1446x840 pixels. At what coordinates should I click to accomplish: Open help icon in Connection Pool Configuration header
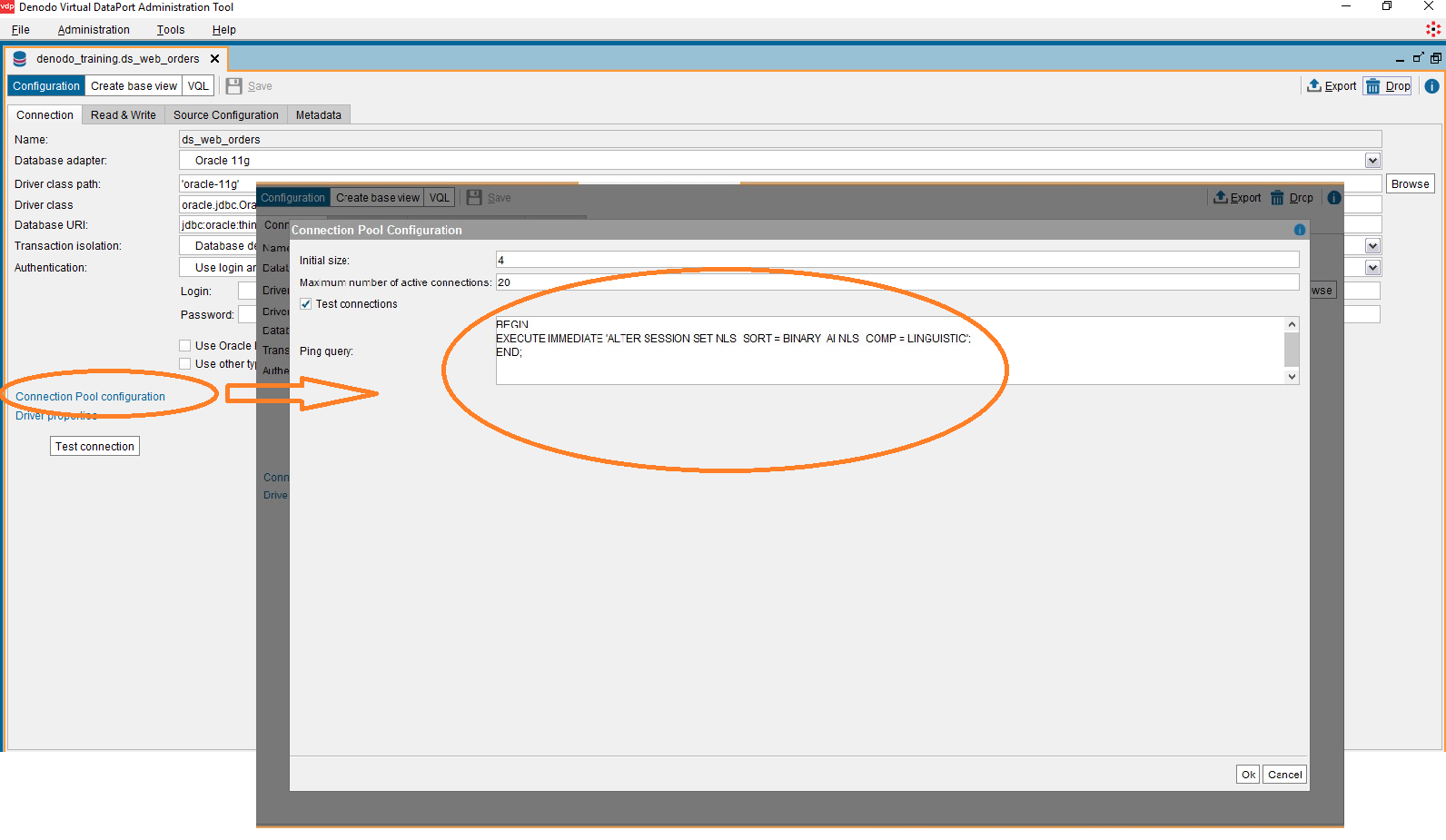1300,230
